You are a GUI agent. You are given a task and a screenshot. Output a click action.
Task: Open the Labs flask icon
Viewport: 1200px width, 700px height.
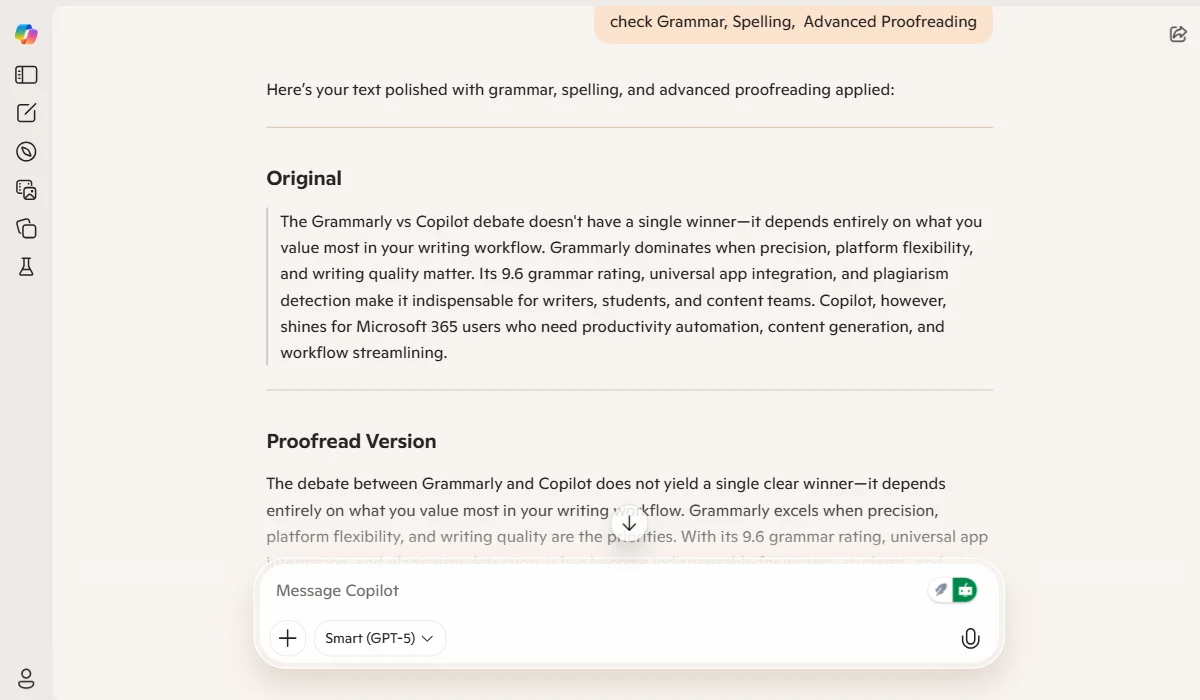click(27, 267)
